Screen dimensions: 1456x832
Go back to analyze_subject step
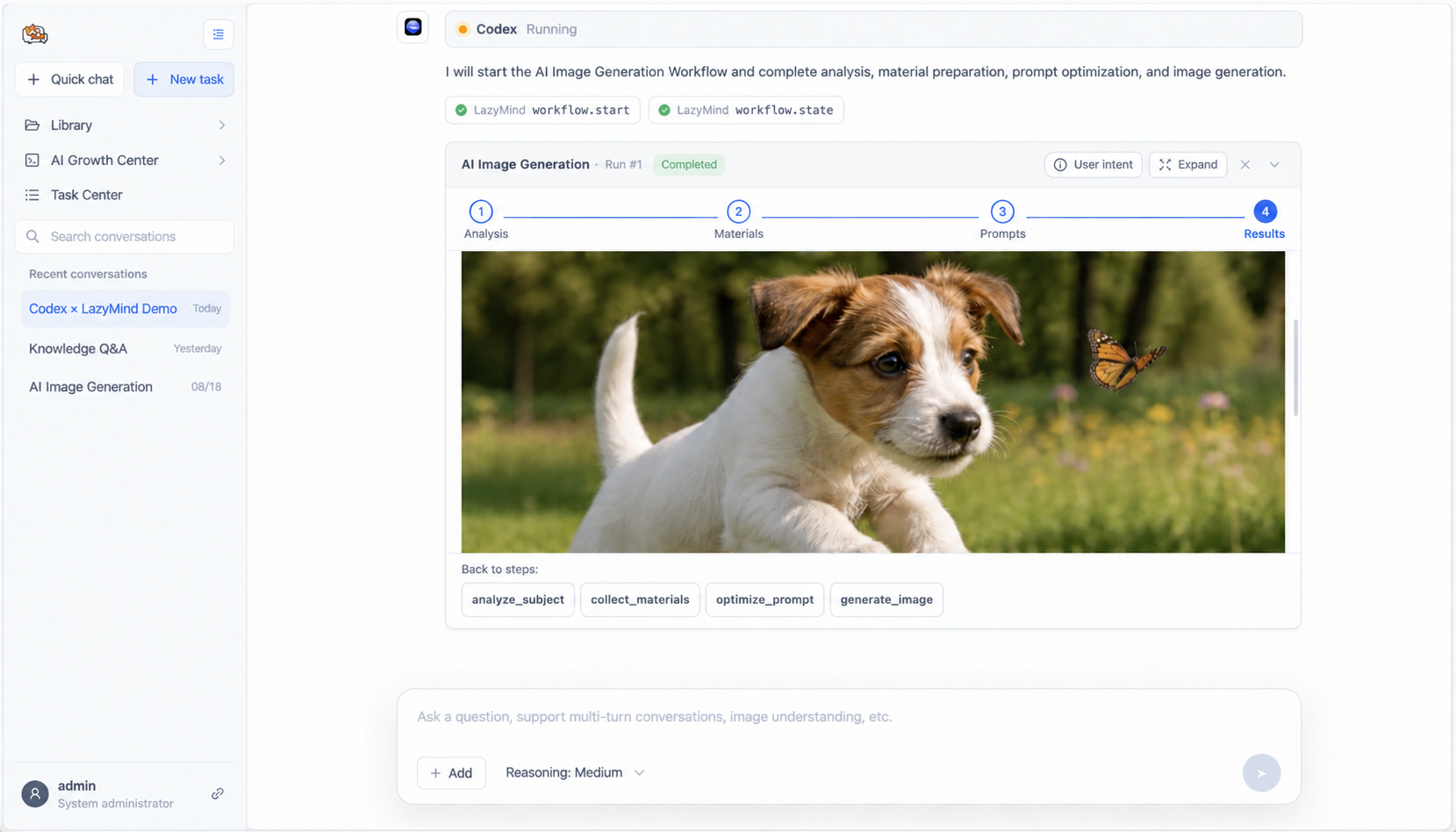pyautogui.click(x=518, y=600)
